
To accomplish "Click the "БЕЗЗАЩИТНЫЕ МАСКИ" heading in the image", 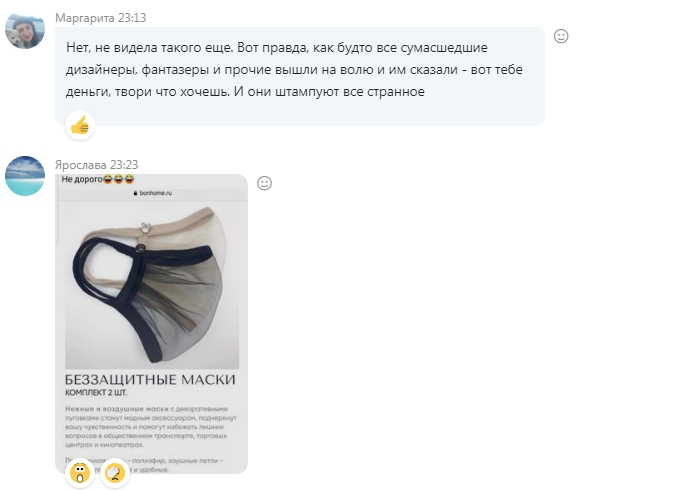I will (150, 380).
